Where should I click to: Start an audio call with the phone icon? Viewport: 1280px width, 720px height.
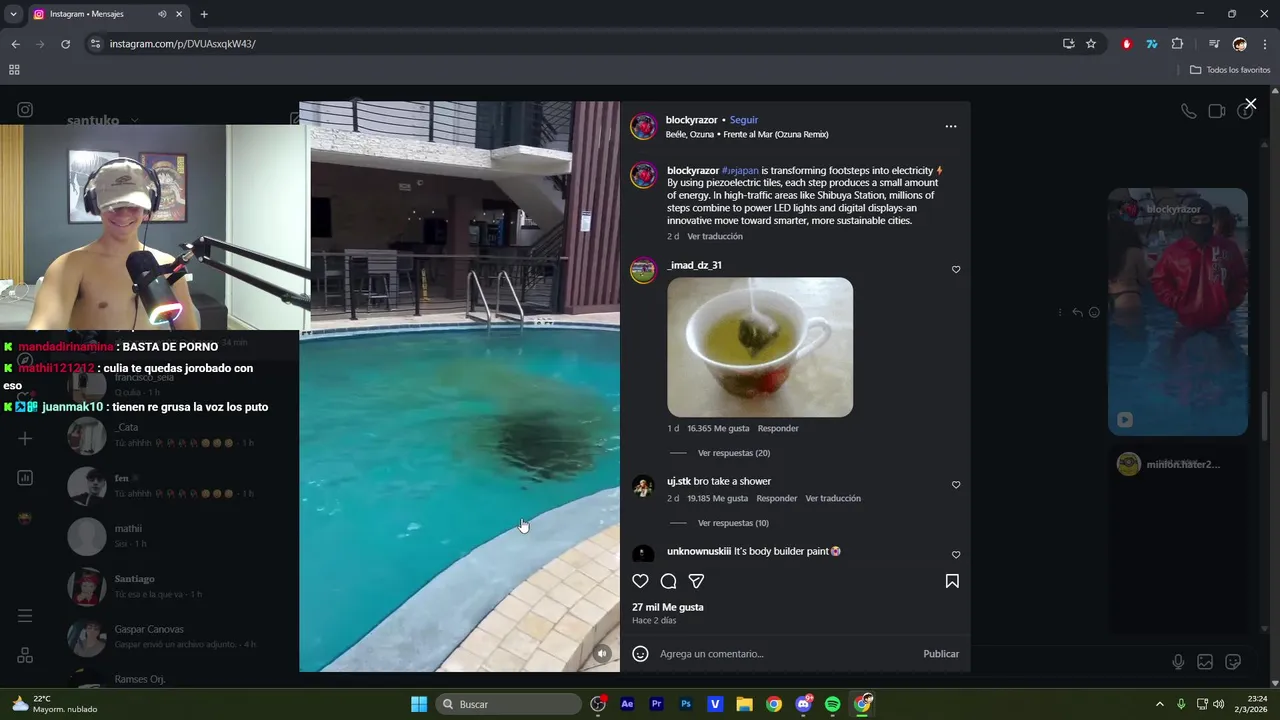tap(1188, 111)
